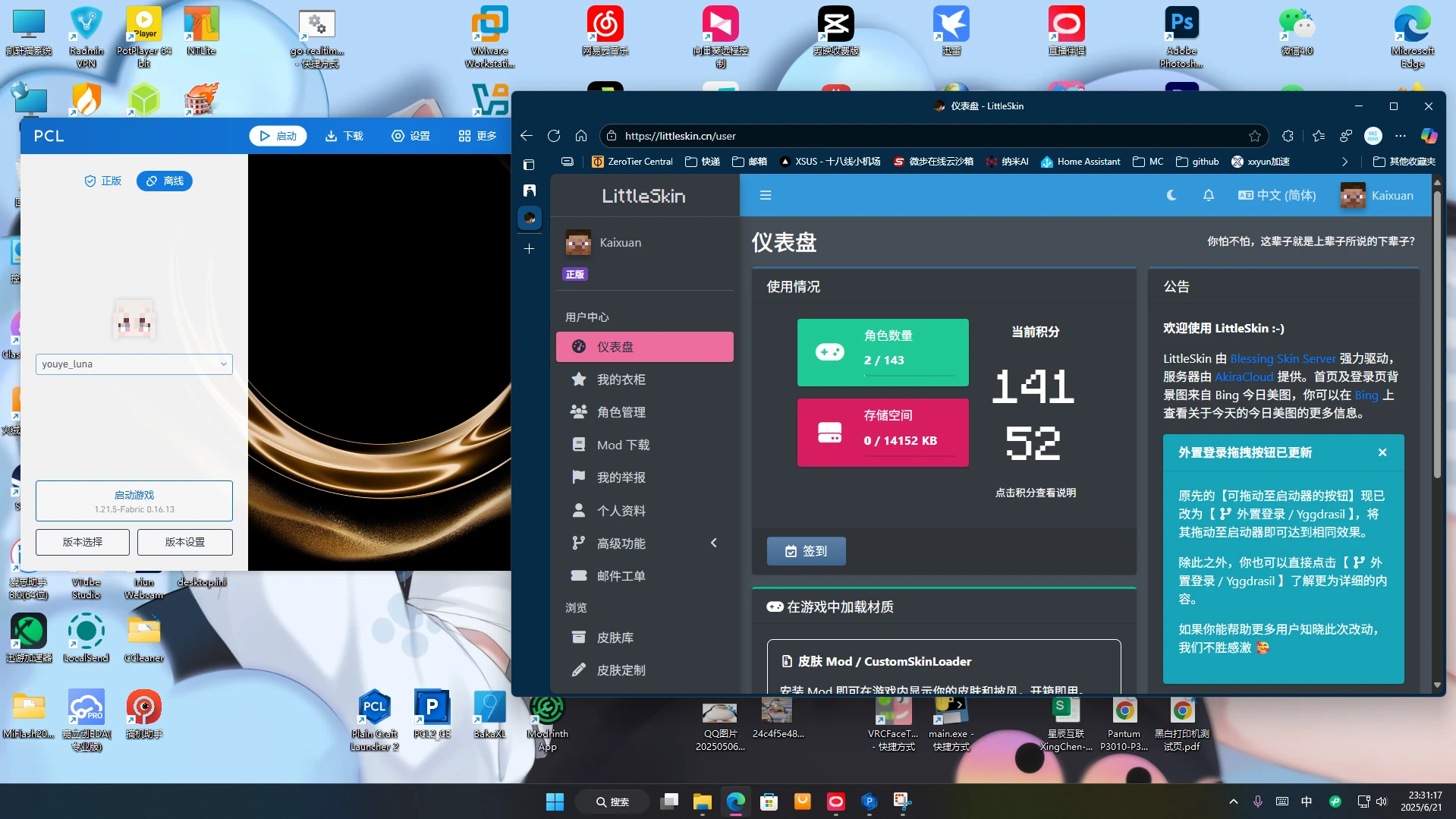Open 皮肤库 in the sidebar
Image resolution: width=1456 pixels, height=819 pixels.
pyautogui.click(x=644, y=637)
